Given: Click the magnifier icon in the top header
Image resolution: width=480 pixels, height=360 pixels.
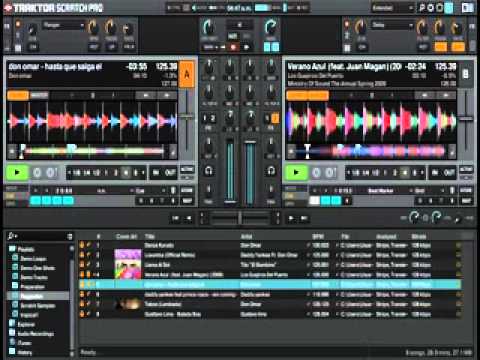Looking at the screenshot, I should click(x=422, y=8).
